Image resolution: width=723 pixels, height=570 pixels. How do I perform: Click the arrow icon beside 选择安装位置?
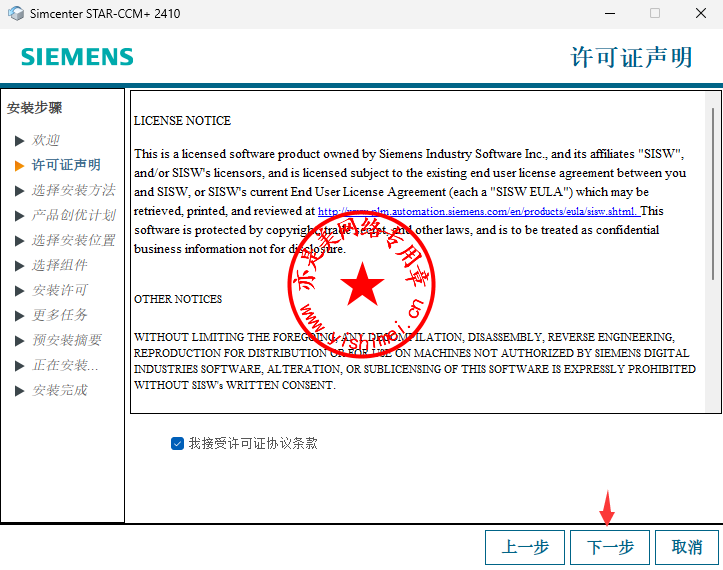[19, 241]
